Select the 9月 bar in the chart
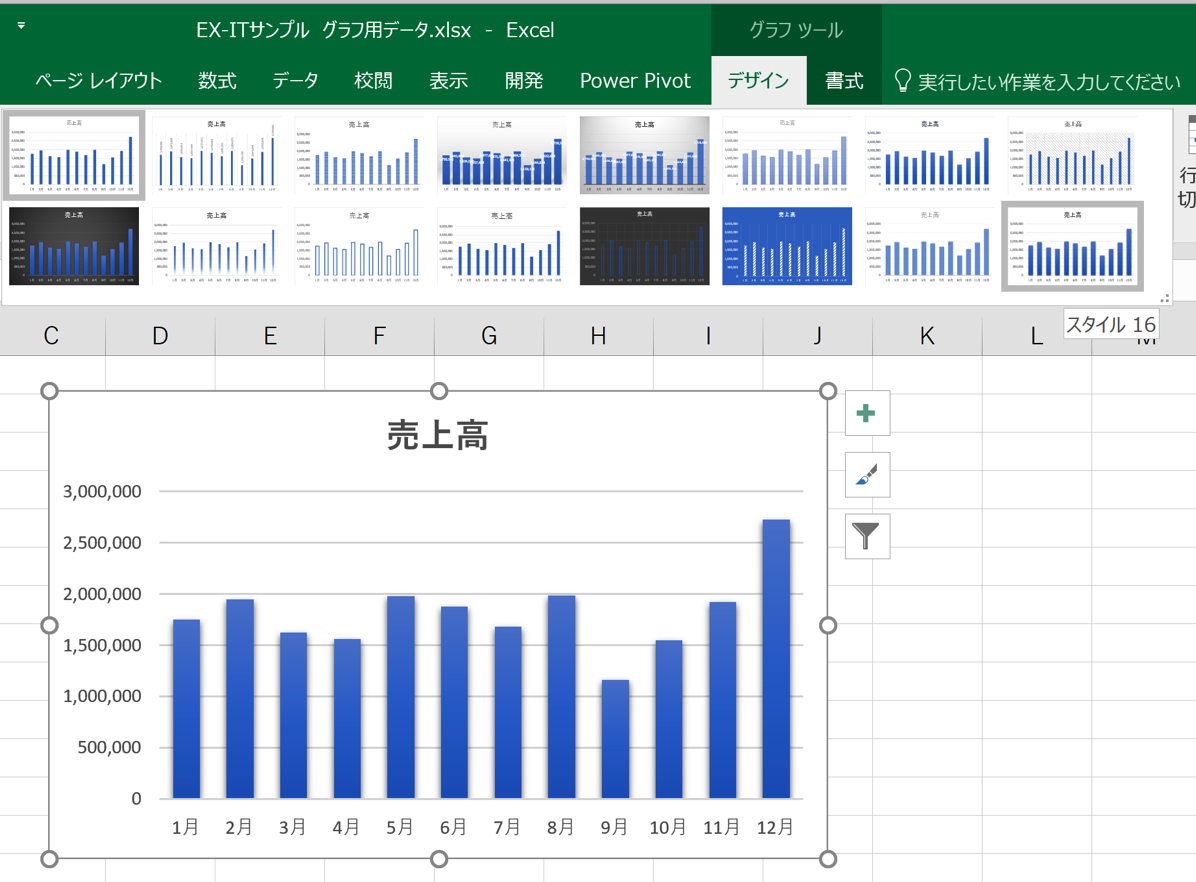 coord(616,739)
